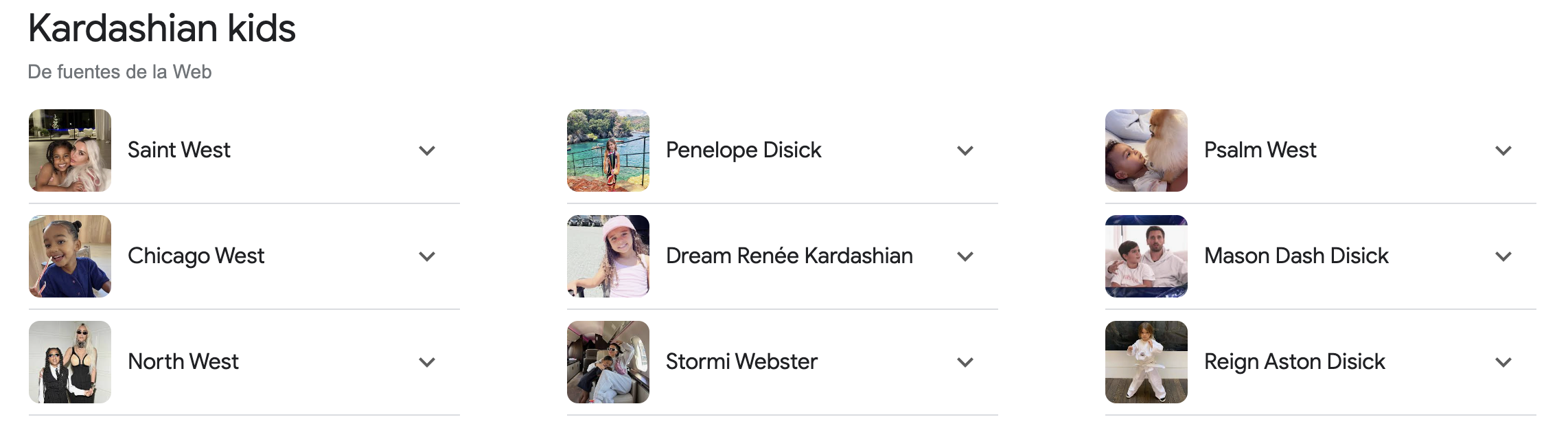
Task: Select the Mason Dash Disick thumbnail
Action: click(x=1146, y=256)
